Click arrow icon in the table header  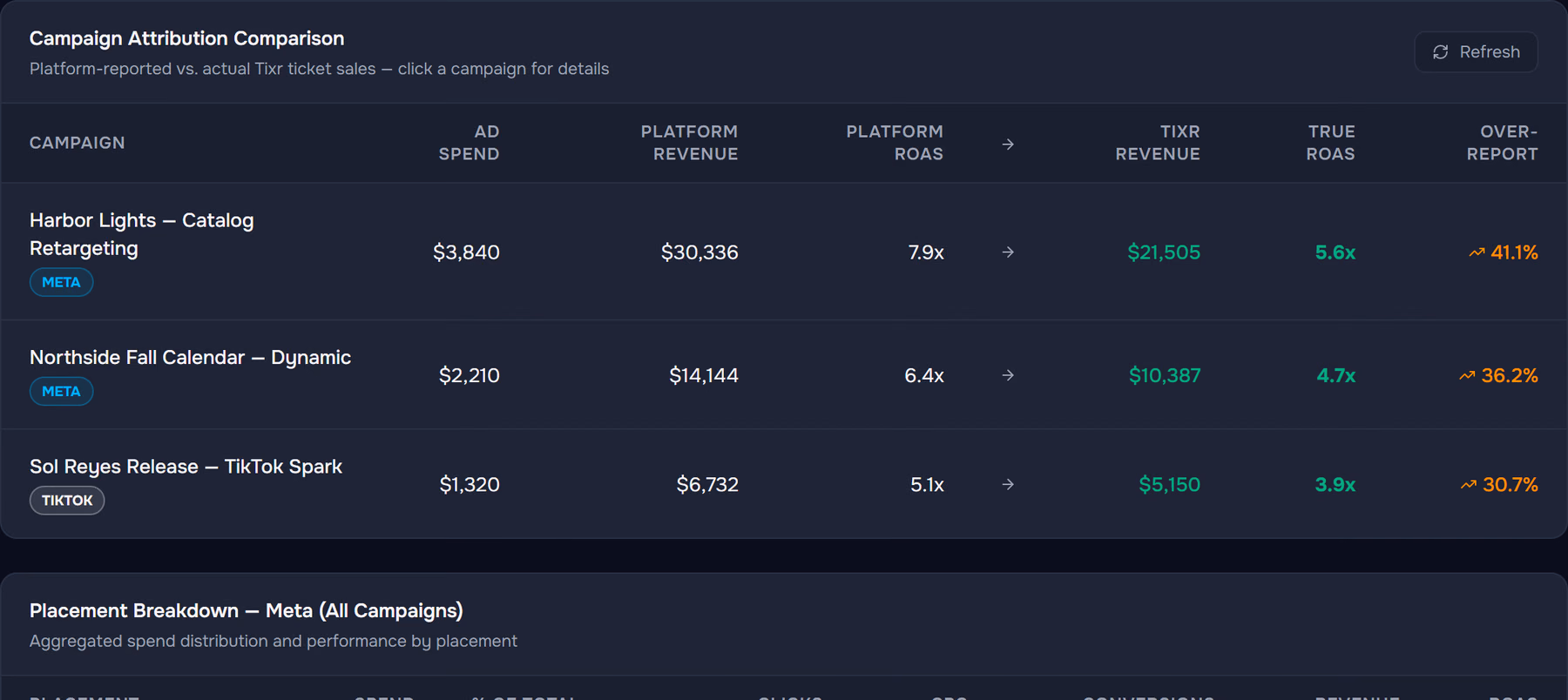1008,144
